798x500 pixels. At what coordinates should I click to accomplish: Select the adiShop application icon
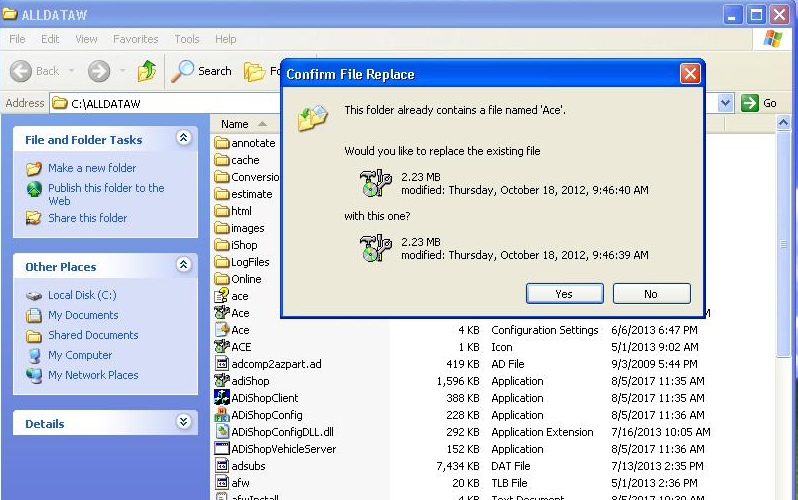click(x=222, y=381)
